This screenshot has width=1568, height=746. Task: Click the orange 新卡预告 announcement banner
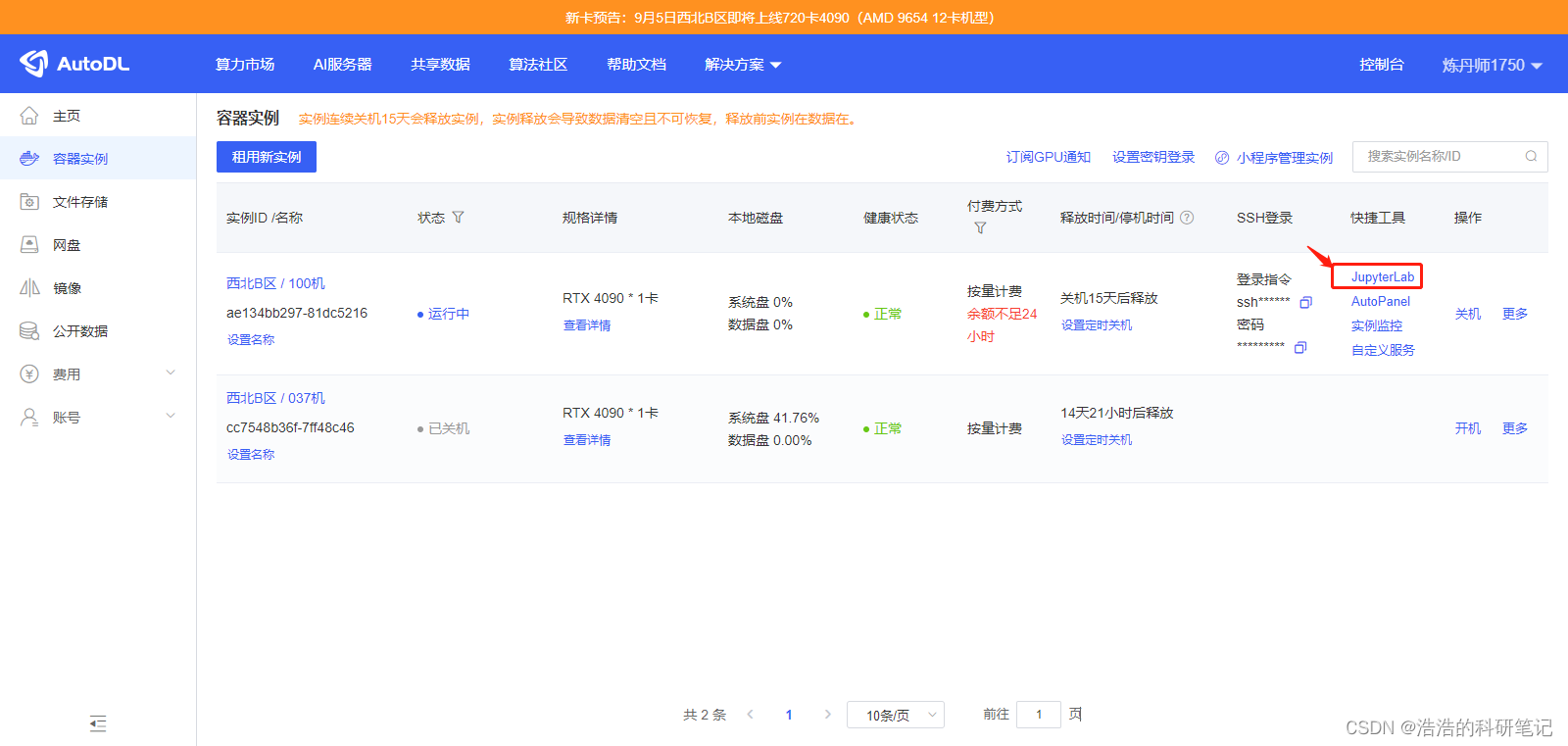784,18
